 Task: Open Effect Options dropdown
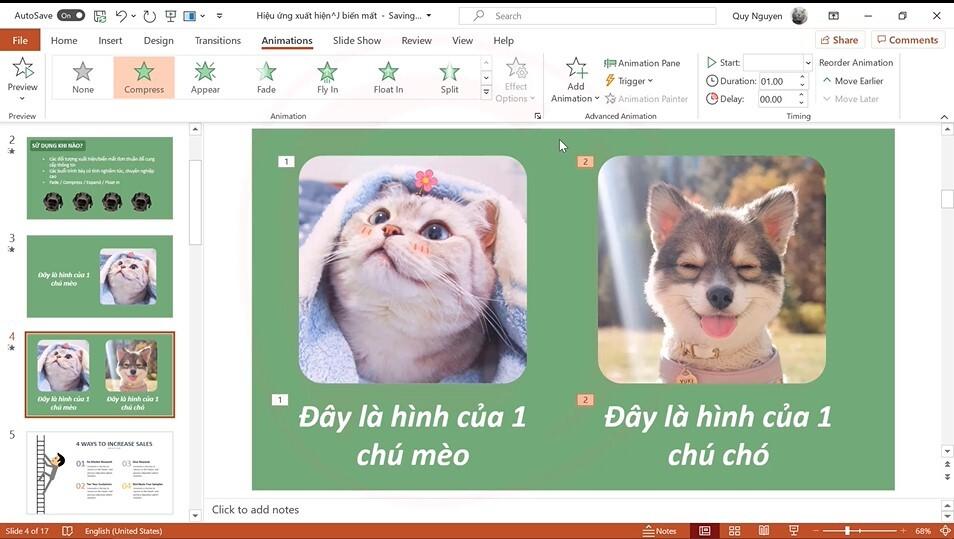tap(515, 80)
